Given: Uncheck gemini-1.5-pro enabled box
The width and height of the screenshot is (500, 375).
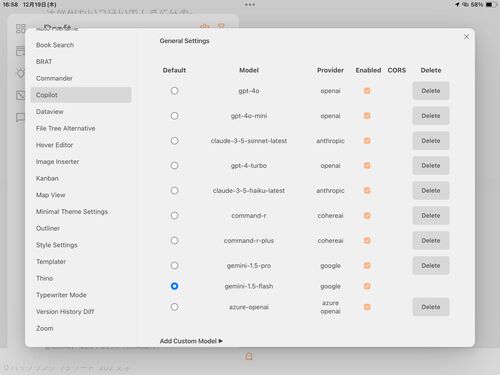Looking at the screenshot, I should (367, 265).
